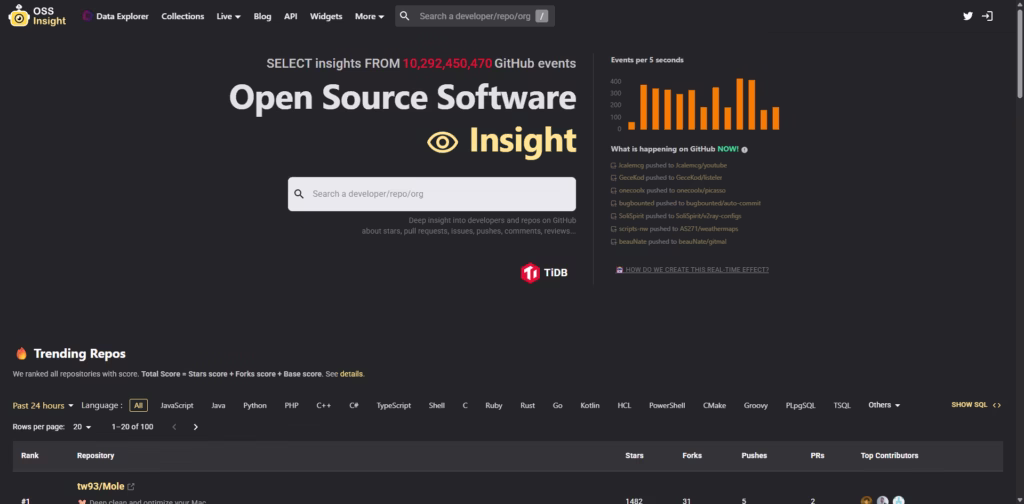Viewport: 1024px width, 504px height.
Task: Open the Rows per page dropdown
Action: click(82, 427)
